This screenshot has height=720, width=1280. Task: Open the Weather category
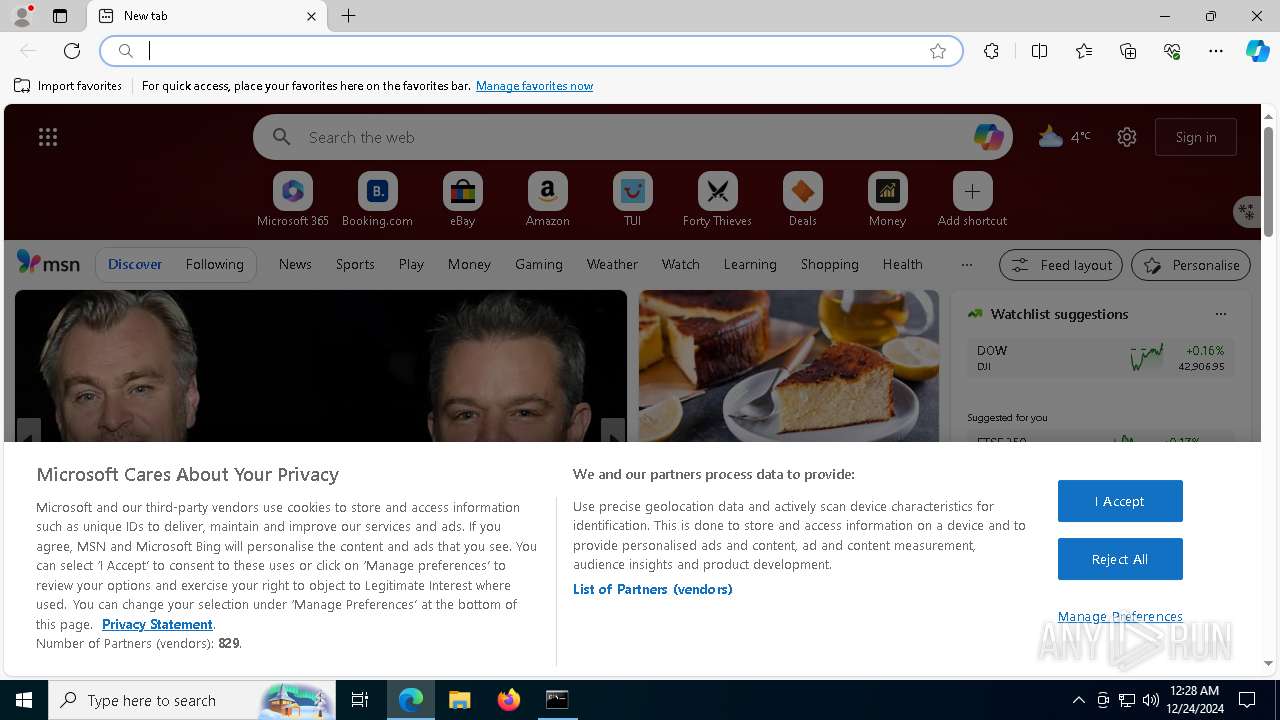point(612,264)
